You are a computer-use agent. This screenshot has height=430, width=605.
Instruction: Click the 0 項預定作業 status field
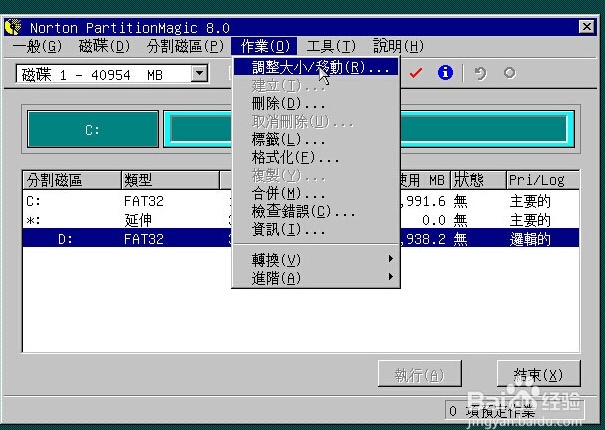coord(514,411)
